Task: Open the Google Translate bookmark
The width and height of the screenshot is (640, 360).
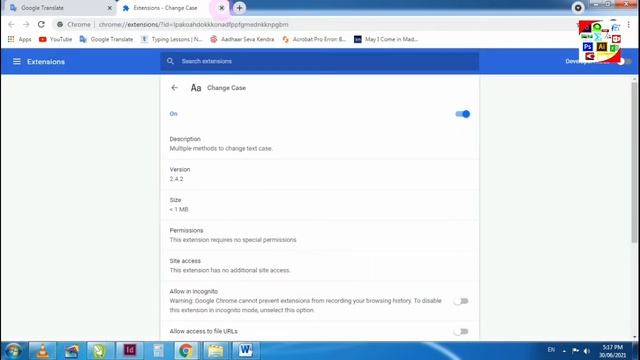Action: (107, 39)
